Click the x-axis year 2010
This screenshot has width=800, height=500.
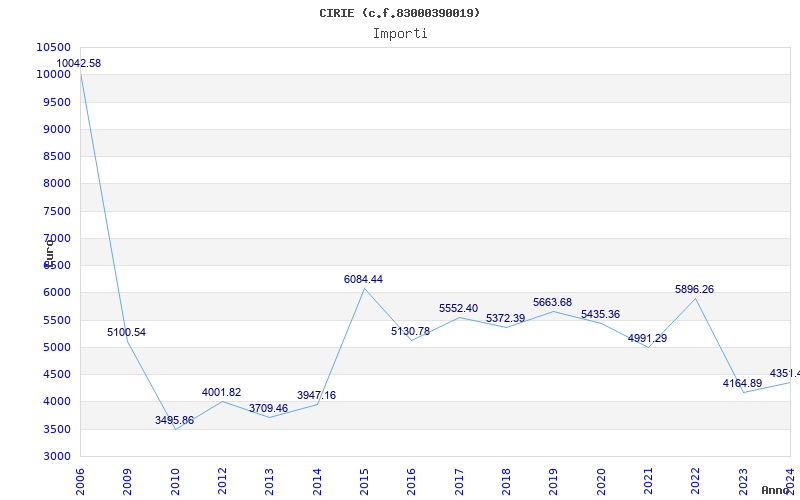pos(175,482)
